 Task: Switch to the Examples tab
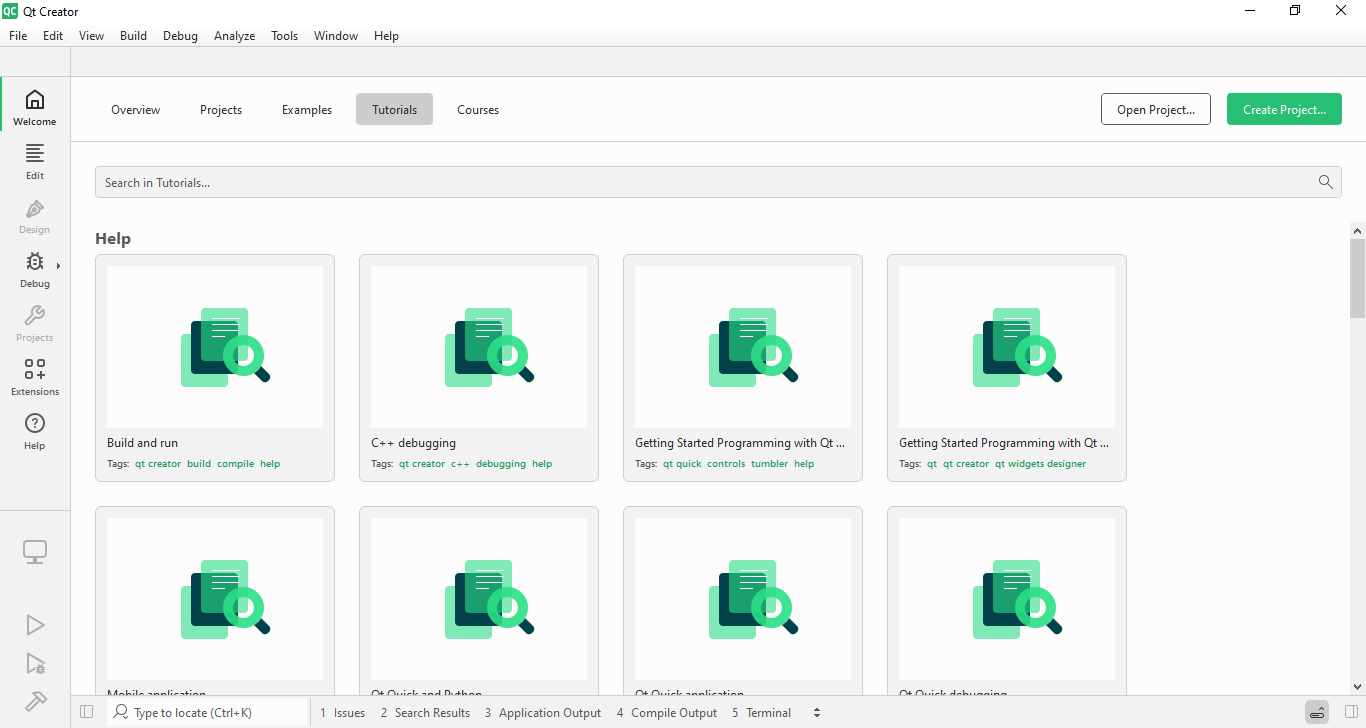(x=307, y=110)
